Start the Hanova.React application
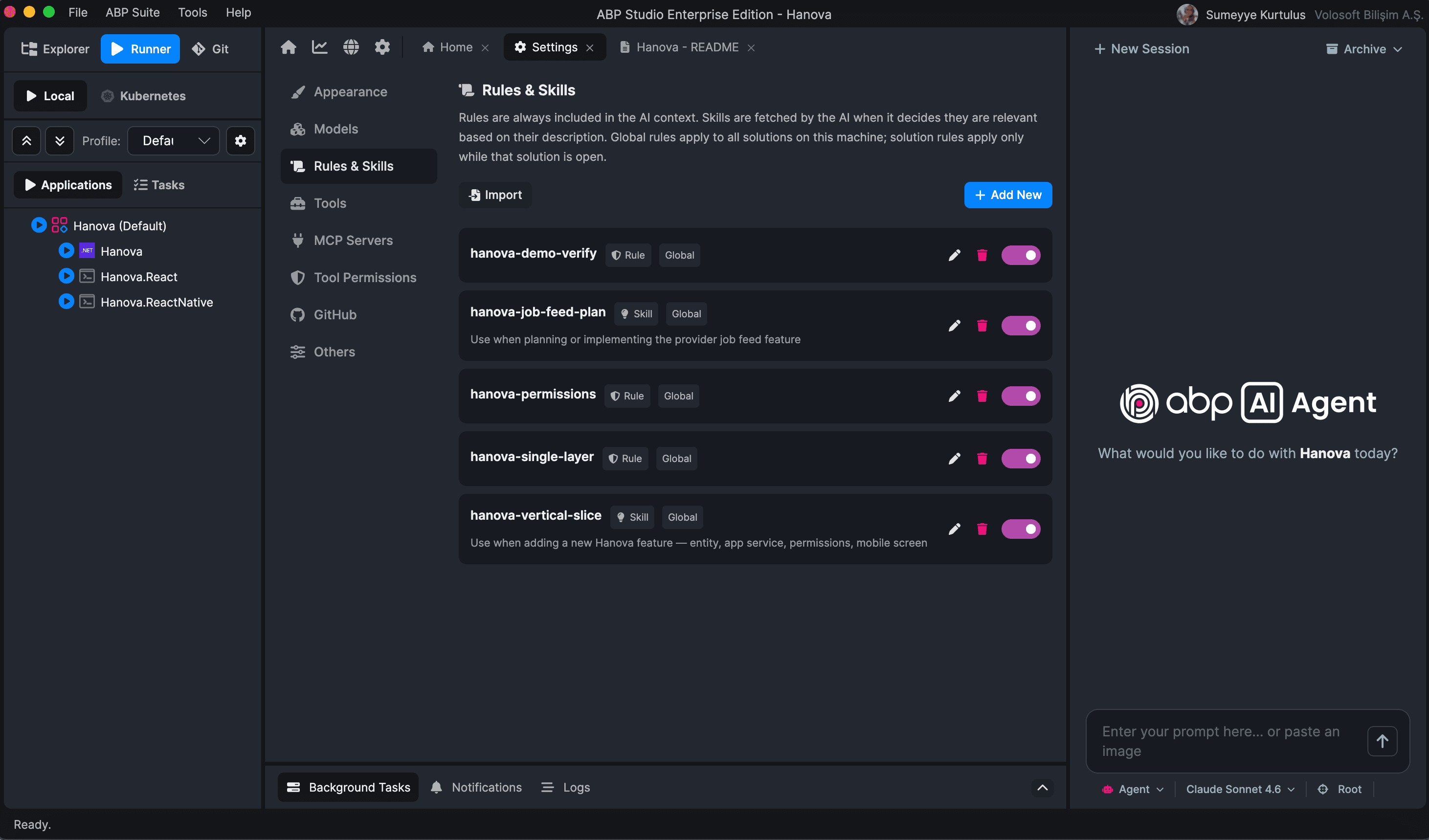 [x=66, y=276]
